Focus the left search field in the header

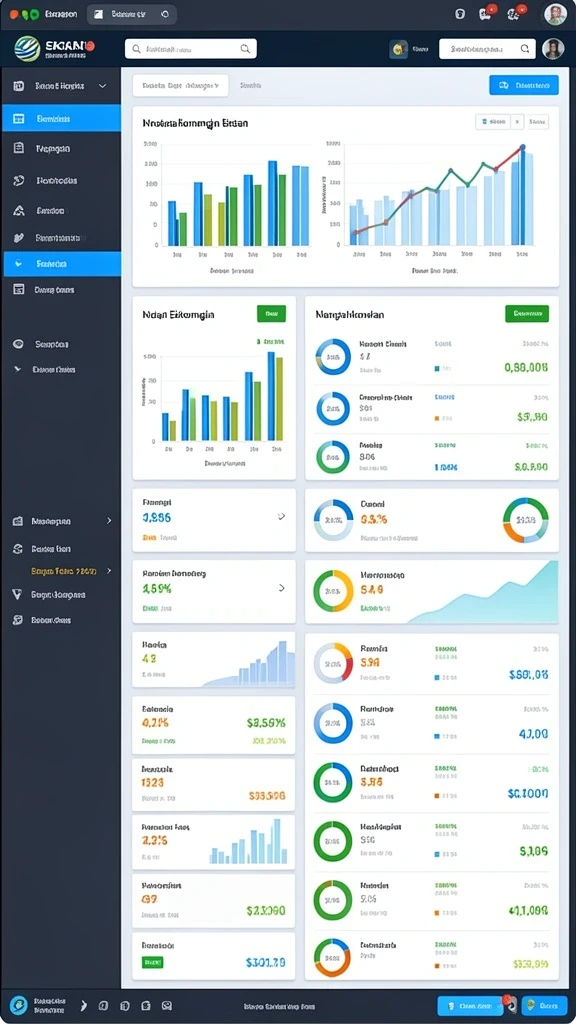click(191, 48)
